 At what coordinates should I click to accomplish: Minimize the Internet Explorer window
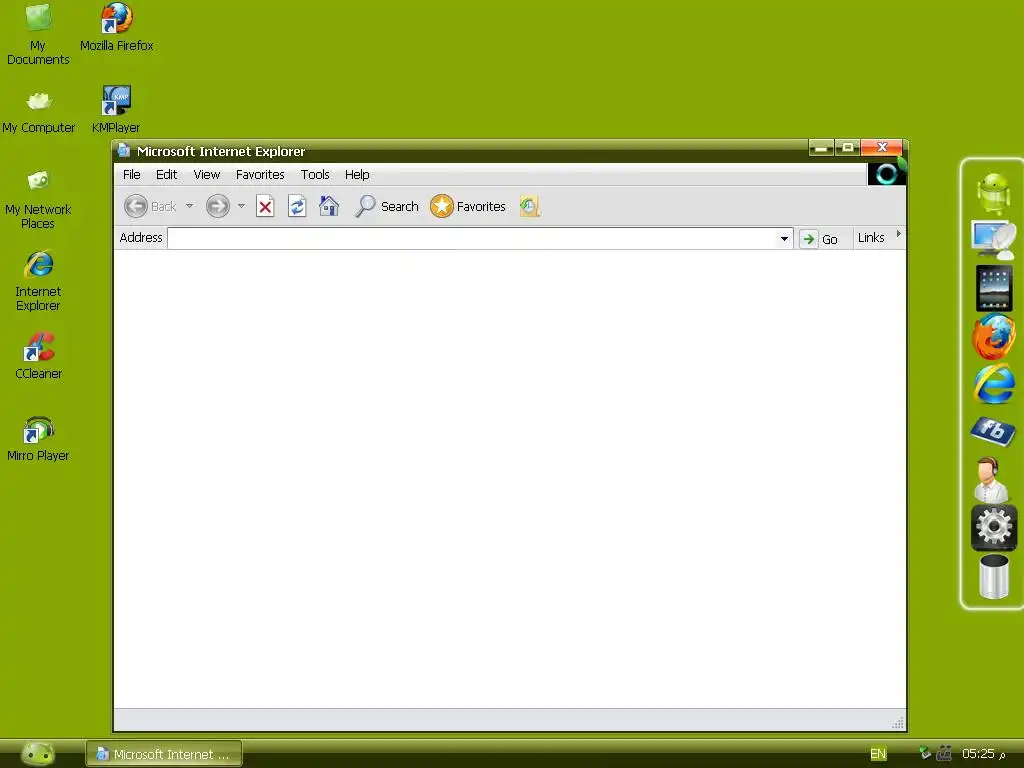point(821,148)
